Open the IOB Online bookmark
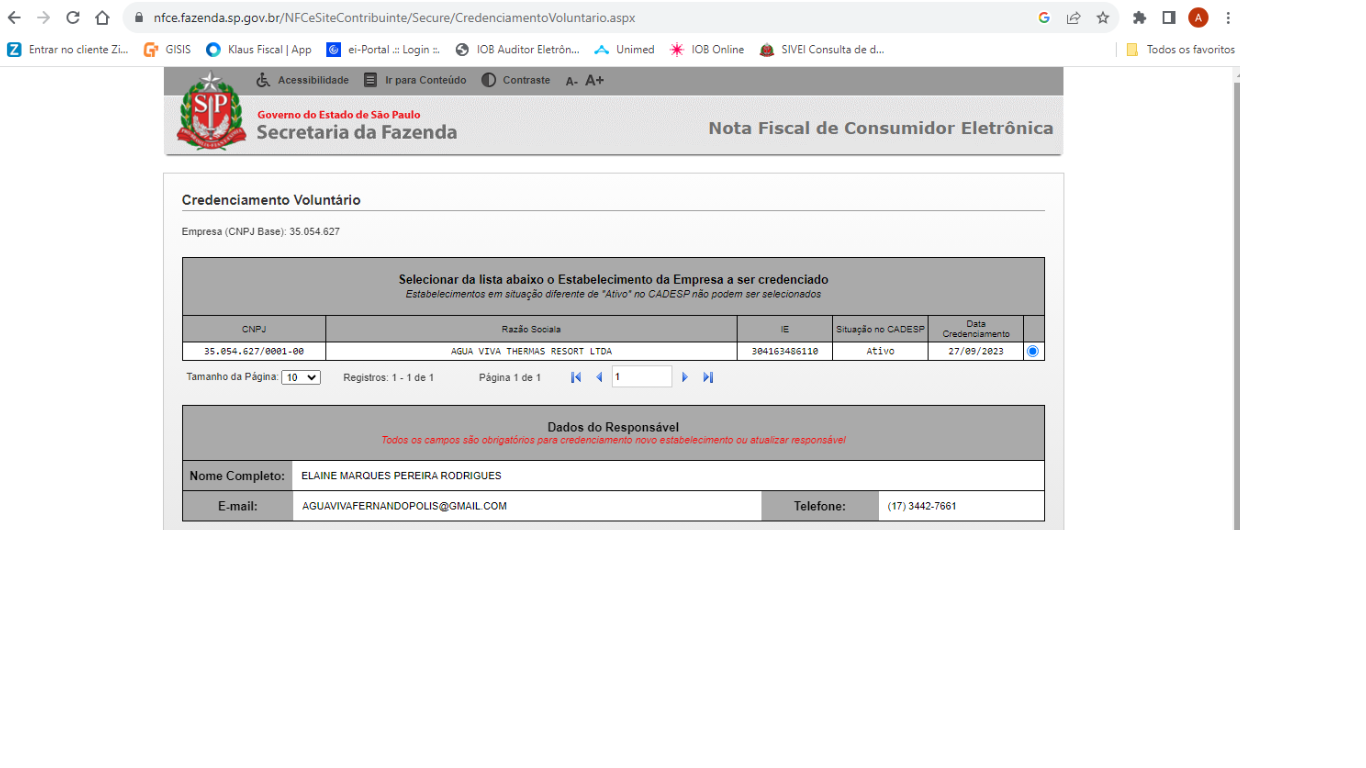1366x768 pixels. coord(708,49)
